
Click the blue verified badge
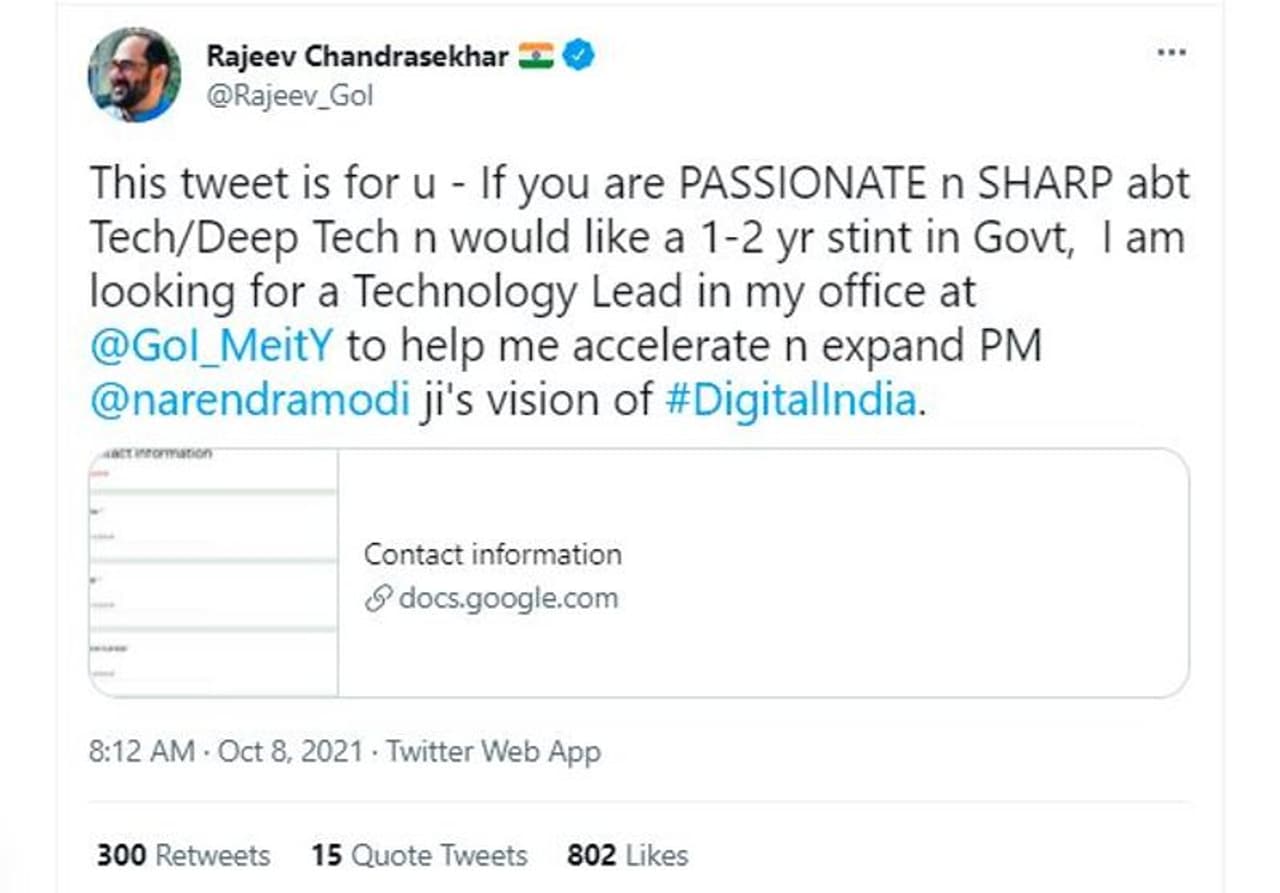tap(579, 55)
